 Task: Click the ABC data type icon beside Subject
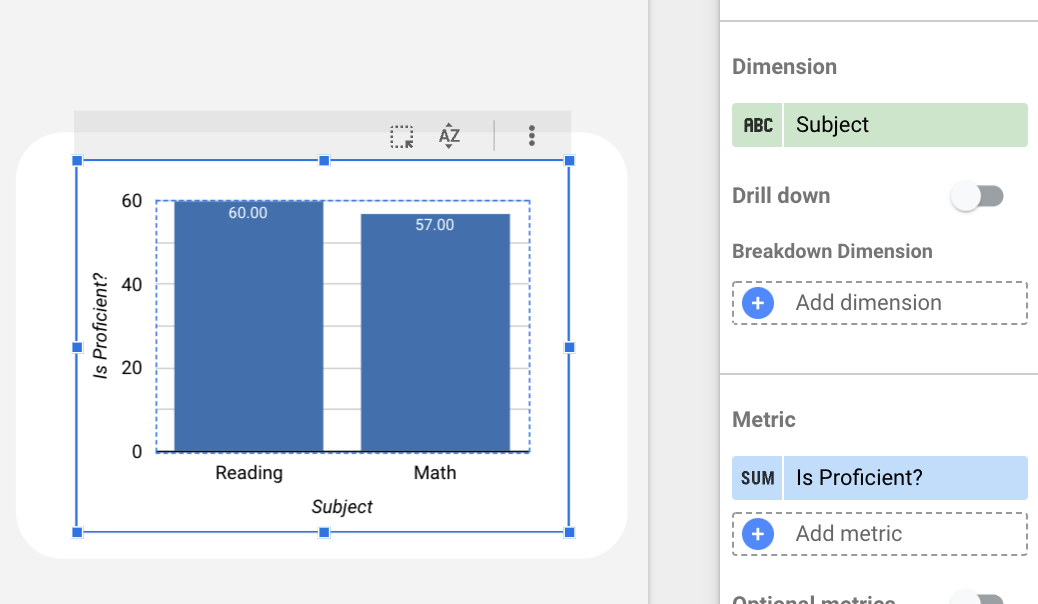click(x=757, y=124)
